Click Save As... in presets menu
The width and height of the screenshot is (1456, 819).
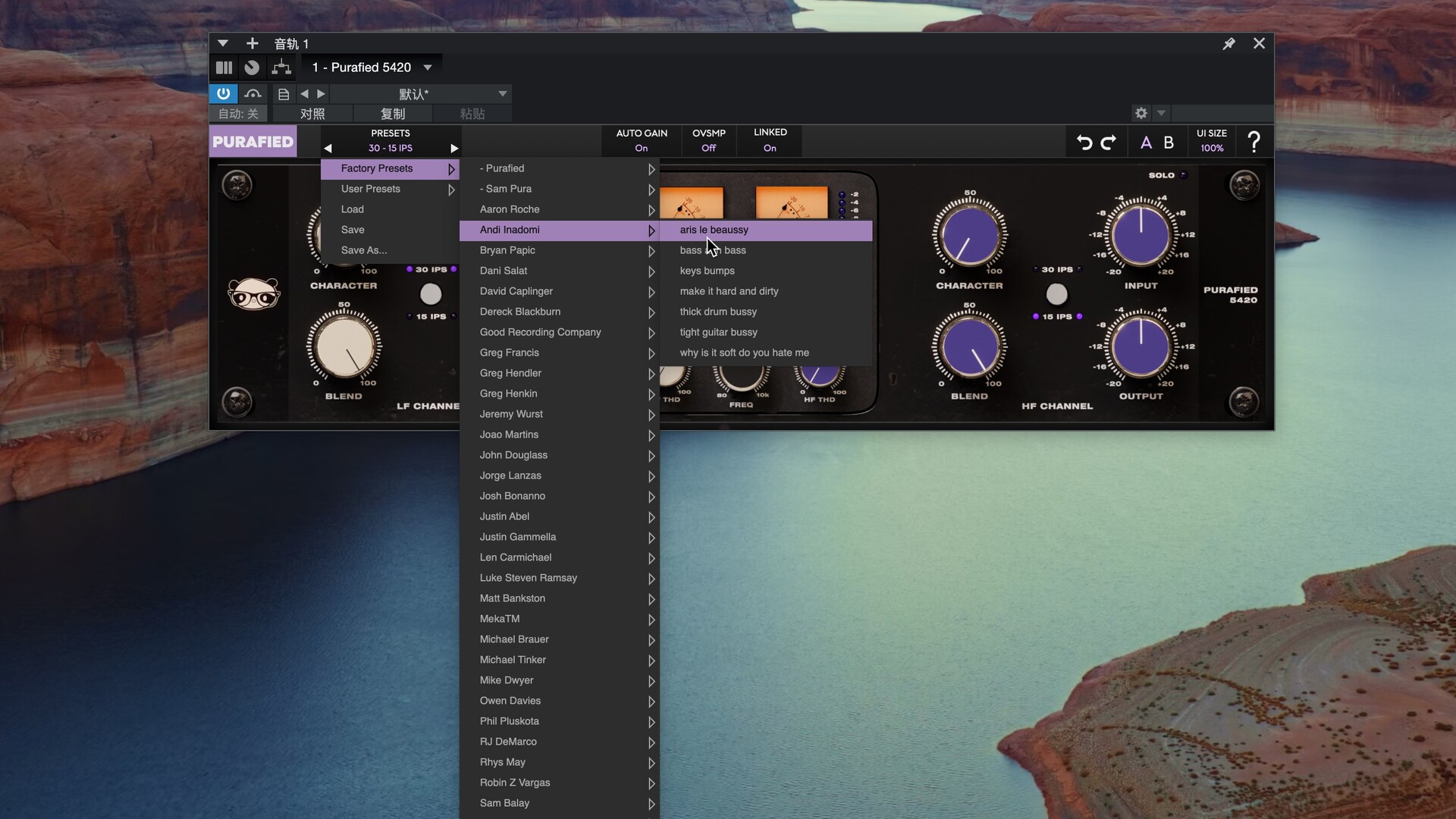[364, 250]
